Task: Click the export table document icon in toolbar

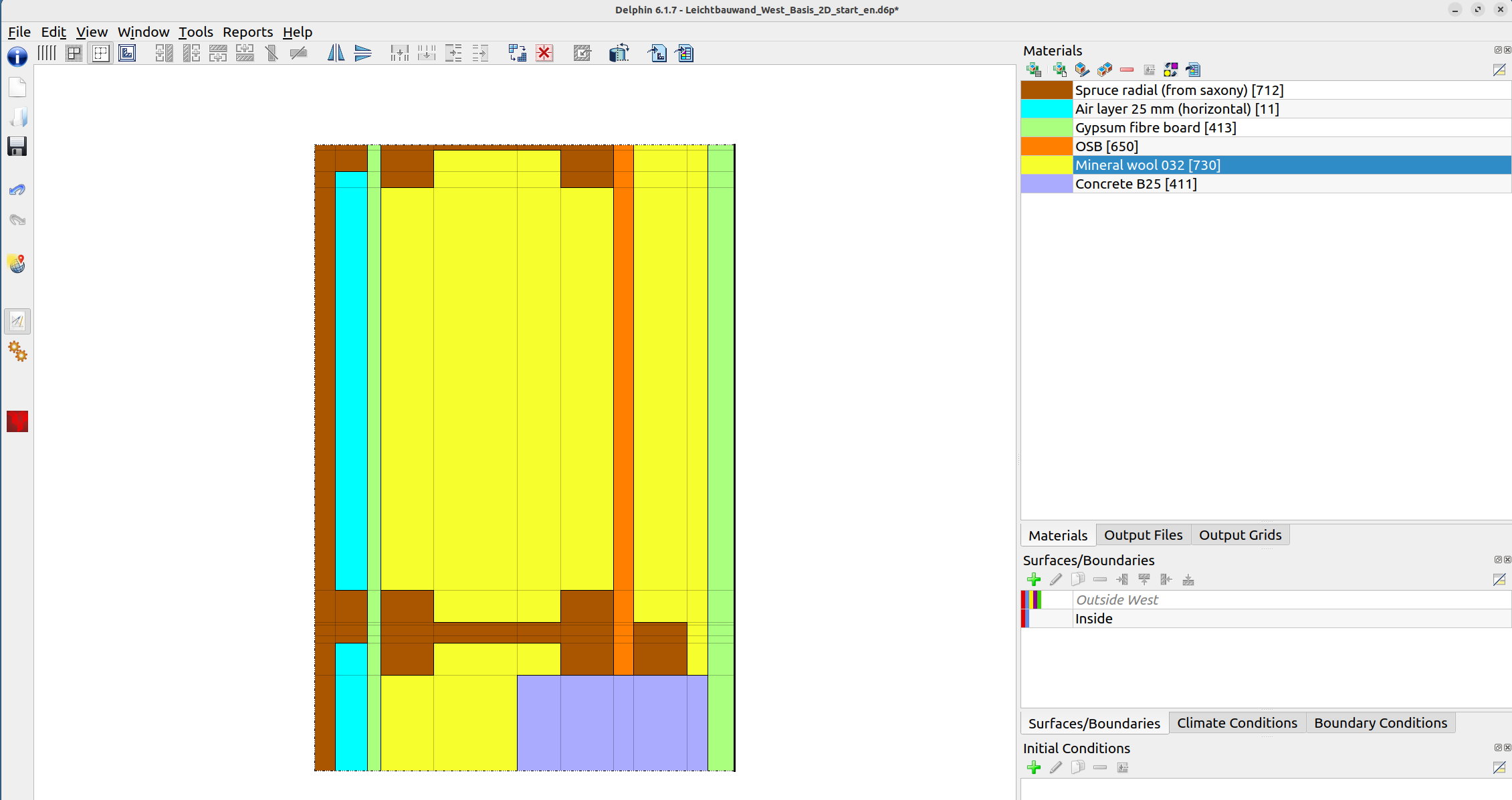Action: click(685, 53)
